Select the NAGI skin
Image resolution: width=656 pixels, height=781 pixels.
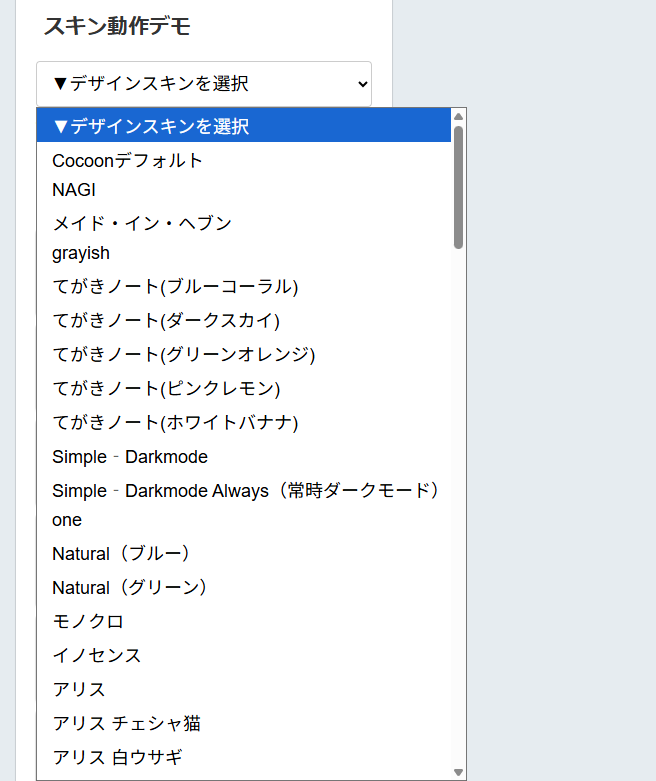pyautogui.click(x=74, y=189)
